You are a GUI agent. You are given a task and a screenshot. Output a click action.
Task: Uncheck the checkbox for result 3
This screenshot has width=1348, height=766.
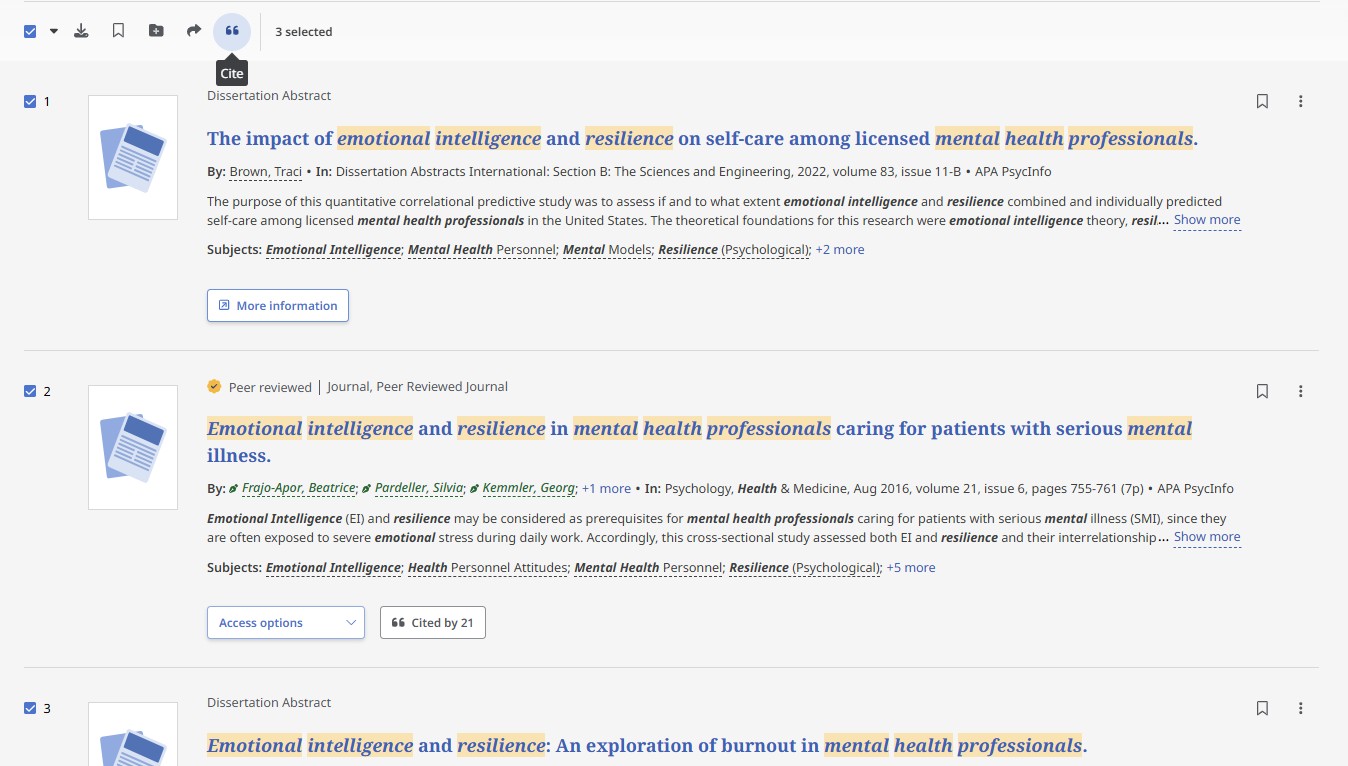[30, 708]
